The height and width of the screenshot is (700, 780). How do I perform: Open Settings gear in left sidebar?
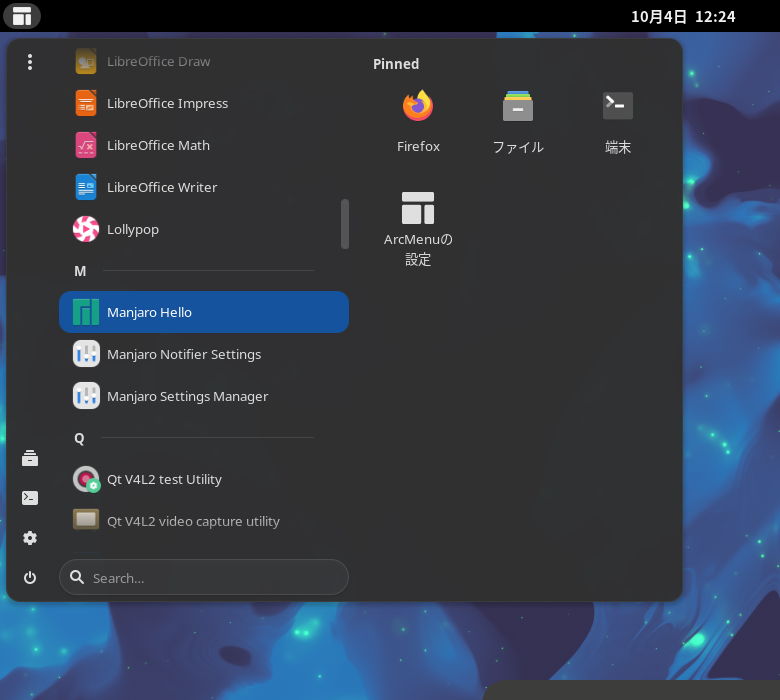coord(30,538)
